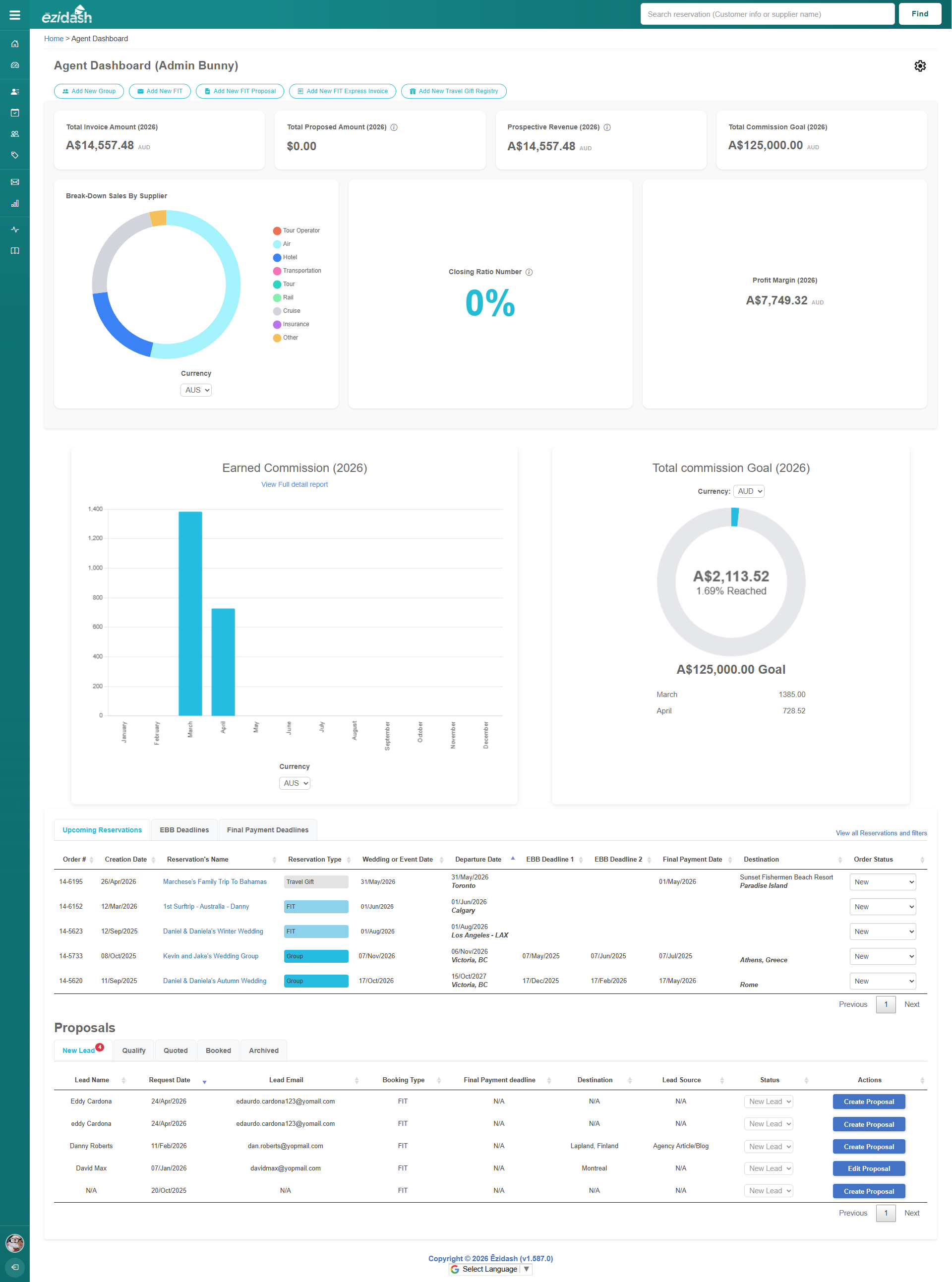Open the Earned Commission Currency AUS dropdown
This screenshot has height=1282, width=952.
[x=295, y=783]
